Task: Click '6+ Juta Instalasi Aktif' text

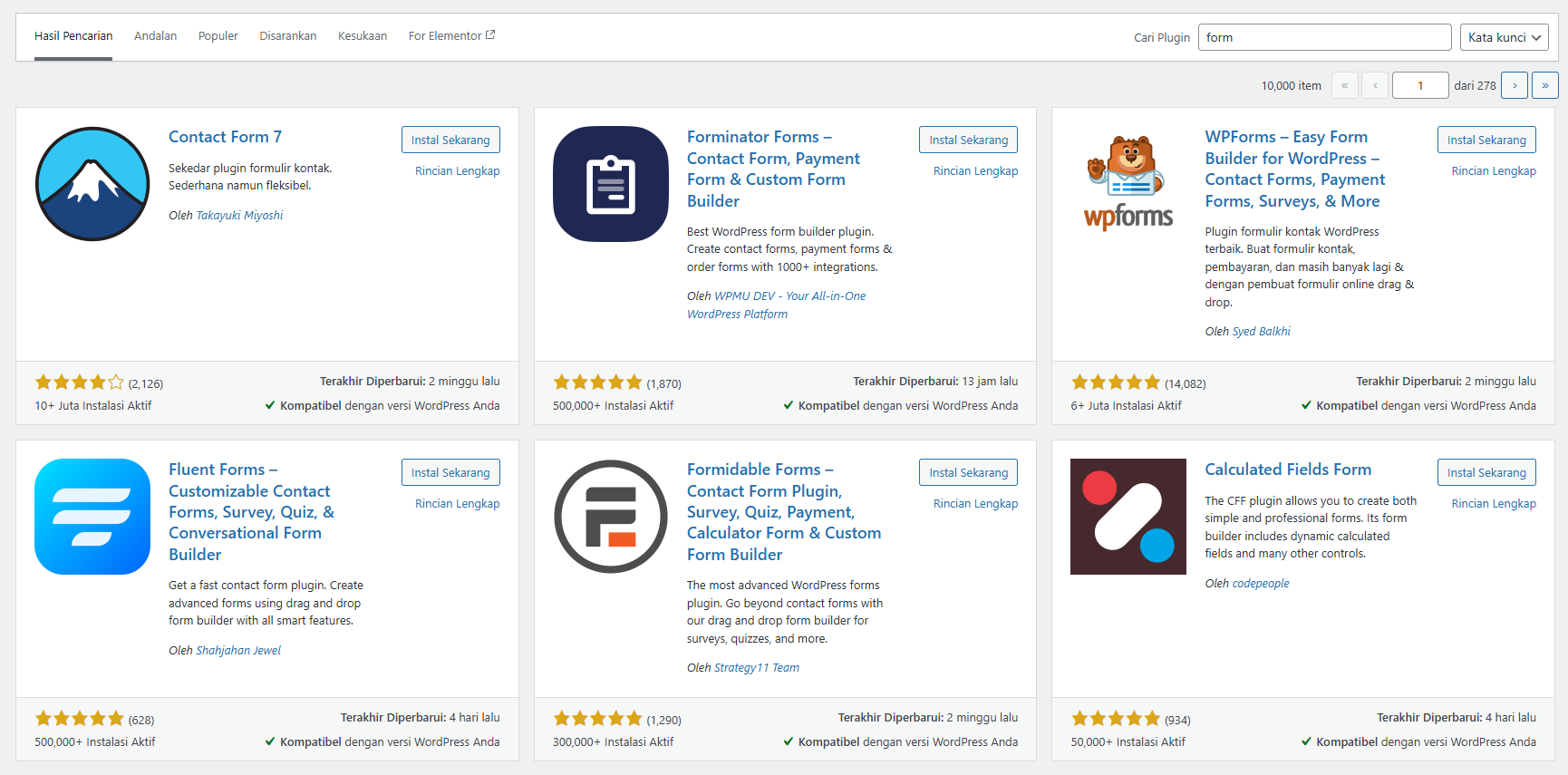Action: pyautogui.click(x=1126, y=406)
